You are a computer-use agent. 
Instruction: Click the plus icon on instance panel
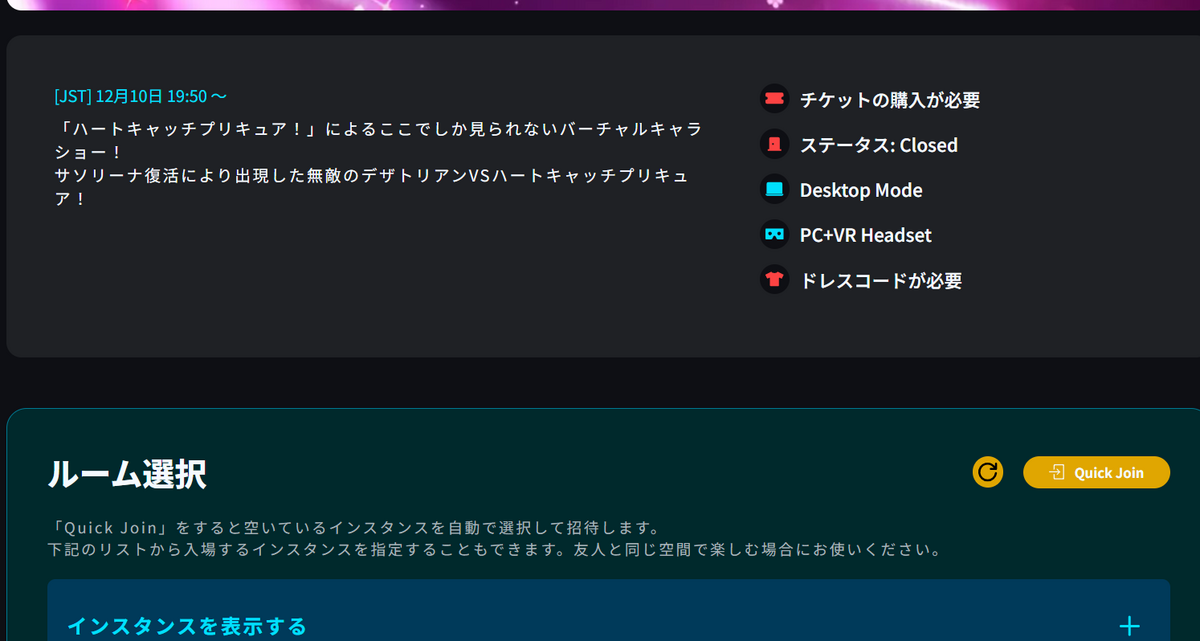coord(1129,626)
